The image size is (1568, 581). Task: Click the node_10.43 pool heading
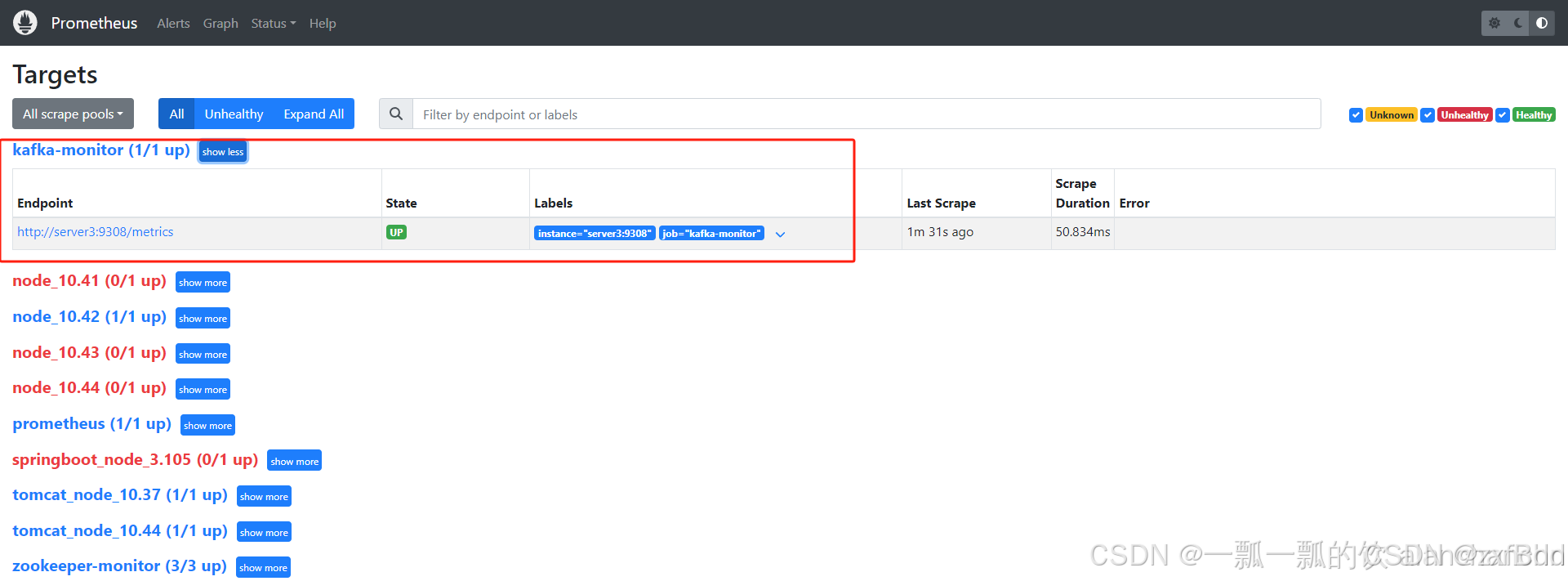[x=89, y=353]
